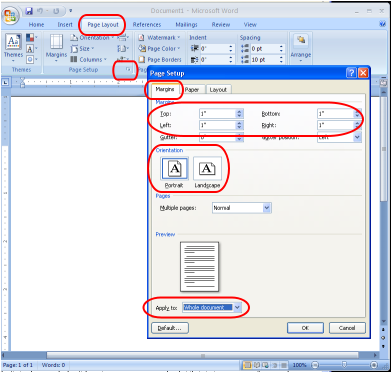392x373 pixels.
Task: Click the zoom slider handle
Action: [345, 365]
